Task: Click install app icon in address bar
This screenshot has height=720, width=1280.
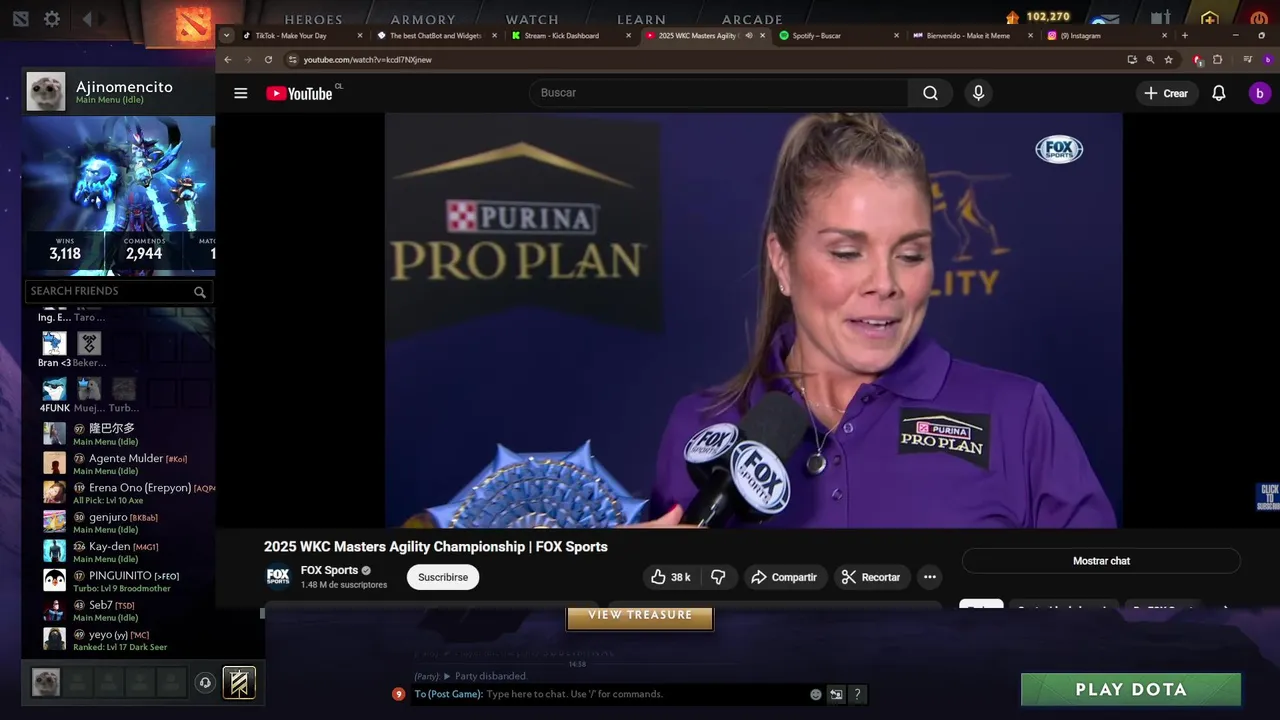Action: [x=1132, y=59]
